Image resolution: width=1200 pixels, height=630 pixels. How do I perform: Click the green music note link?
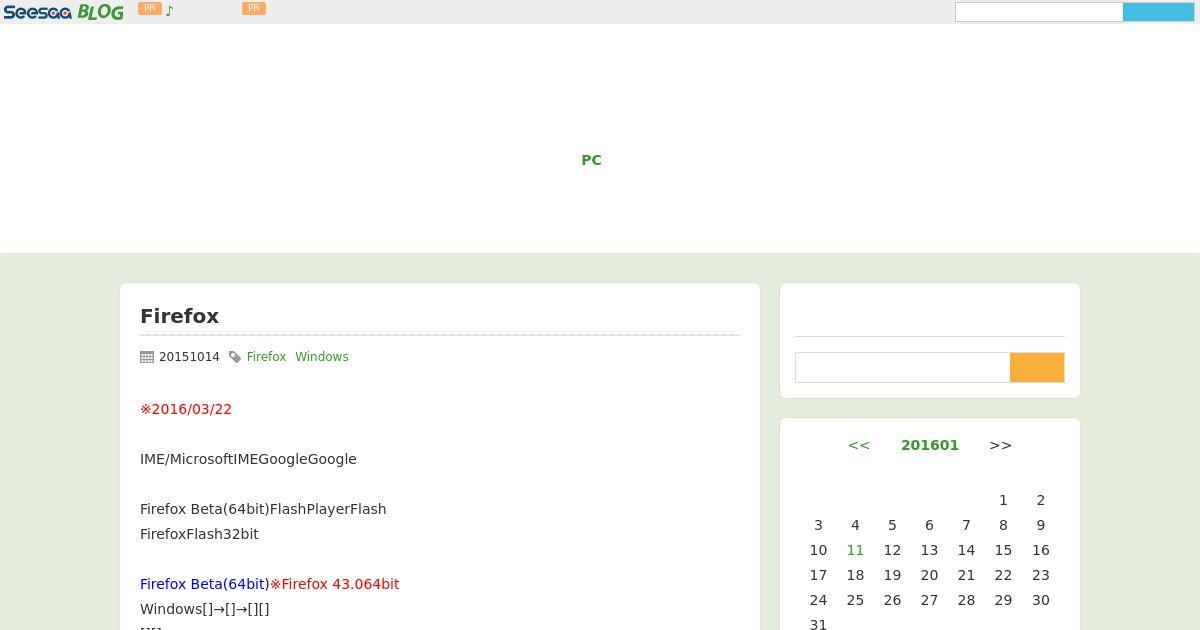coord(169,11)
